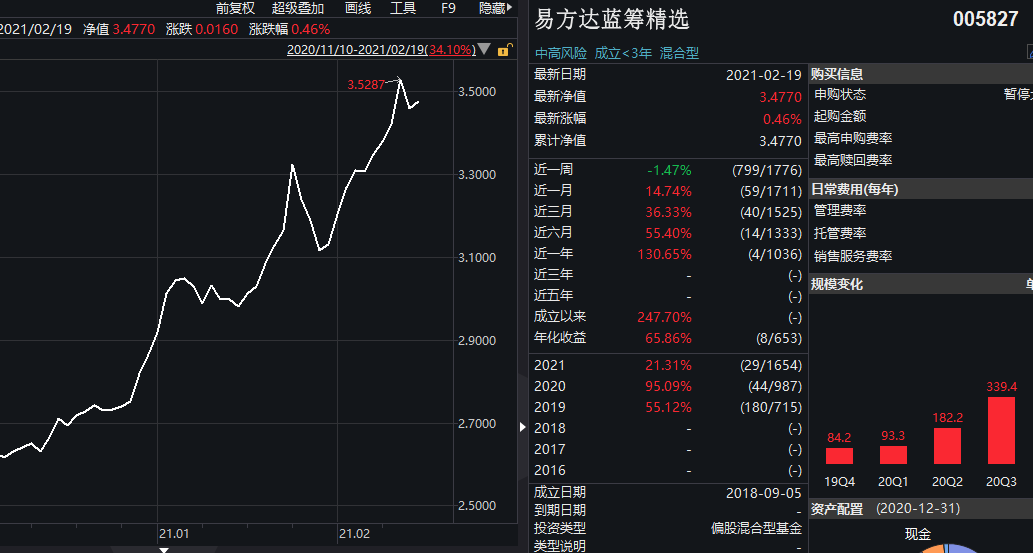Click the 3.5287 peak value label
The width and height of the screenshot is (1033, 553).
(x=366, y=84)
